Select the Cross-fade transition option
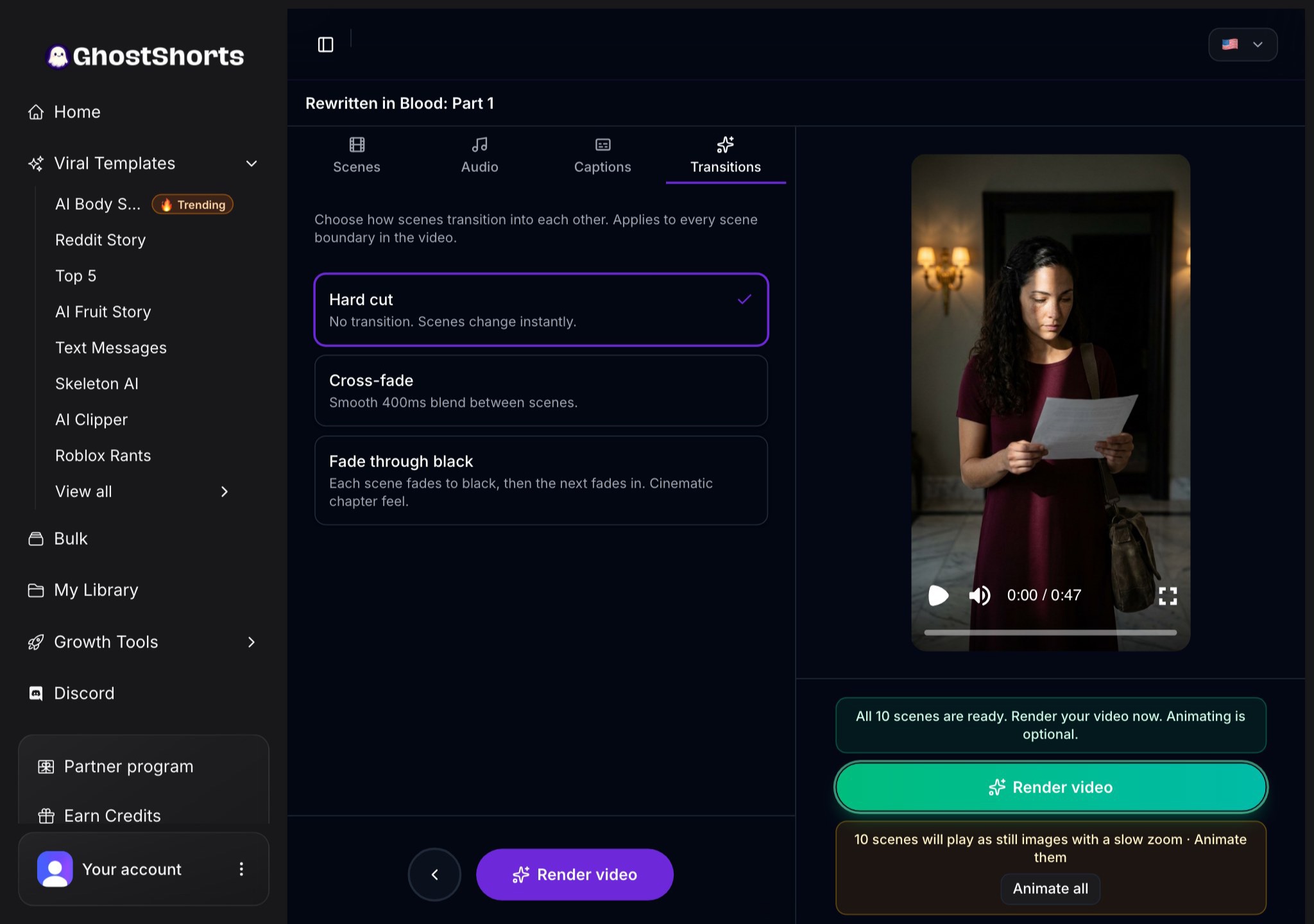 point(541,391)
